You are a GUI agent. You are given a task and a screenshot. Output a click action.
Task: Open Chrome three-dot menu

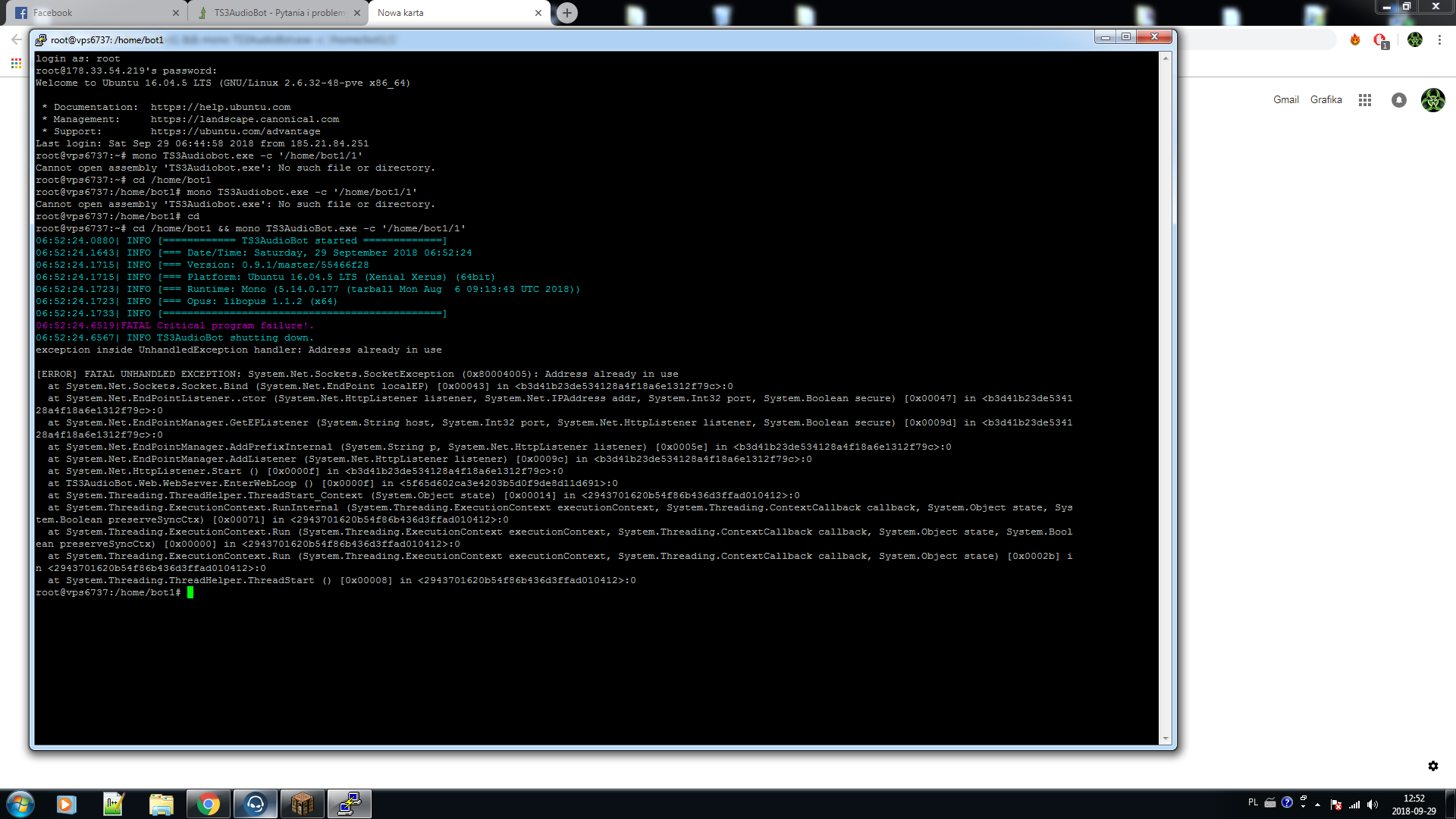pos(1439,39)
